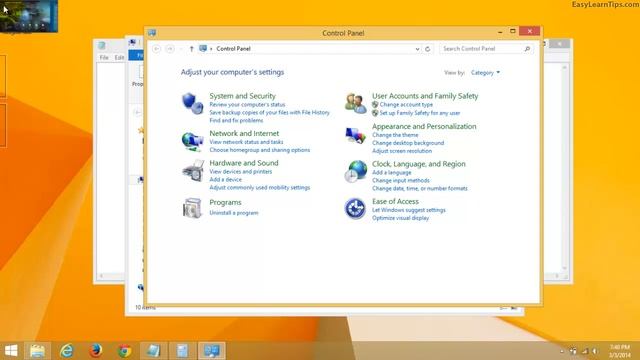
Task: Click Add a language
Action: click(391, 173)
